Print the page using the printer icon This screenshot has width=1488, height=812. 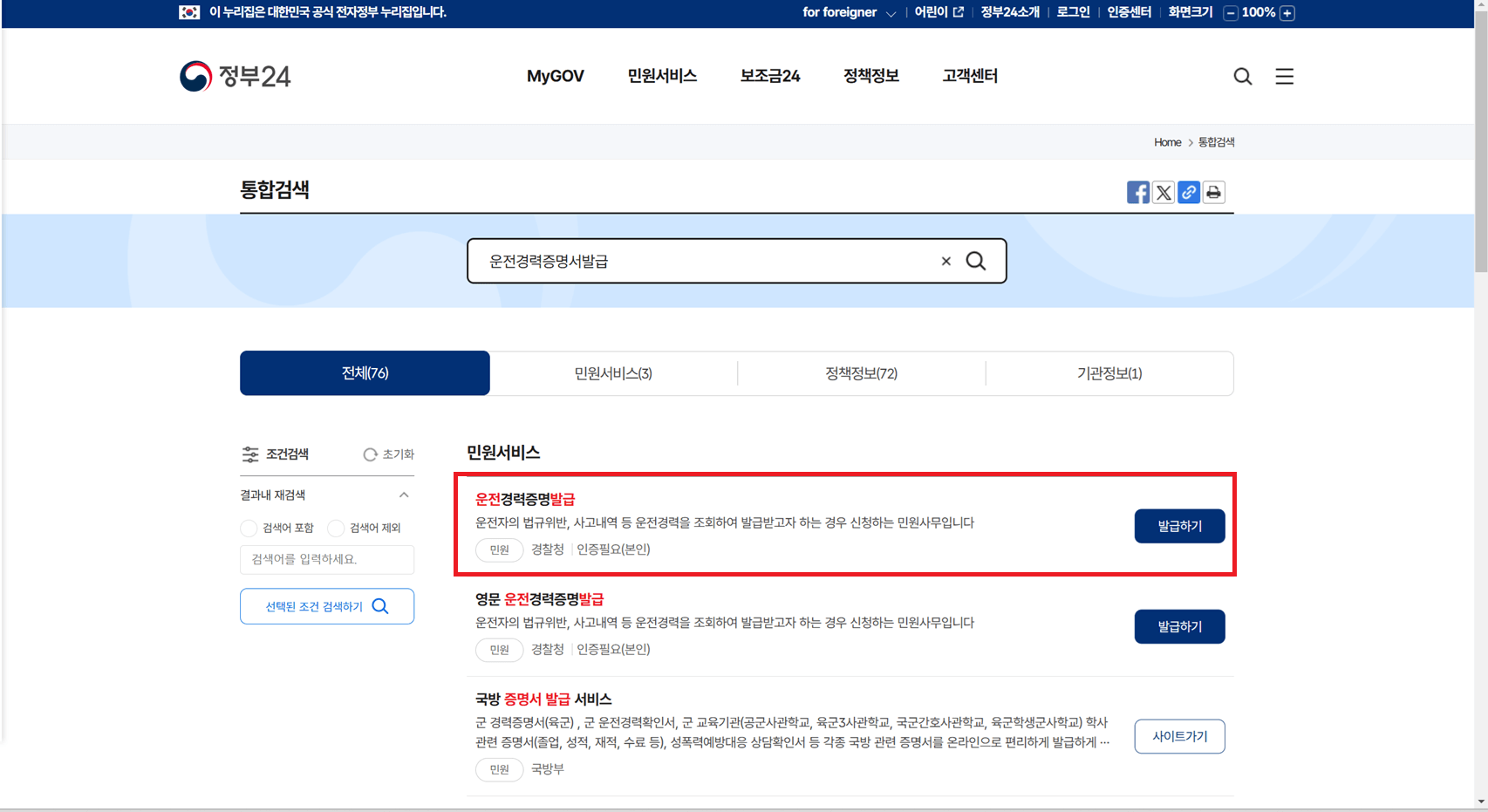pos(1213,192)
